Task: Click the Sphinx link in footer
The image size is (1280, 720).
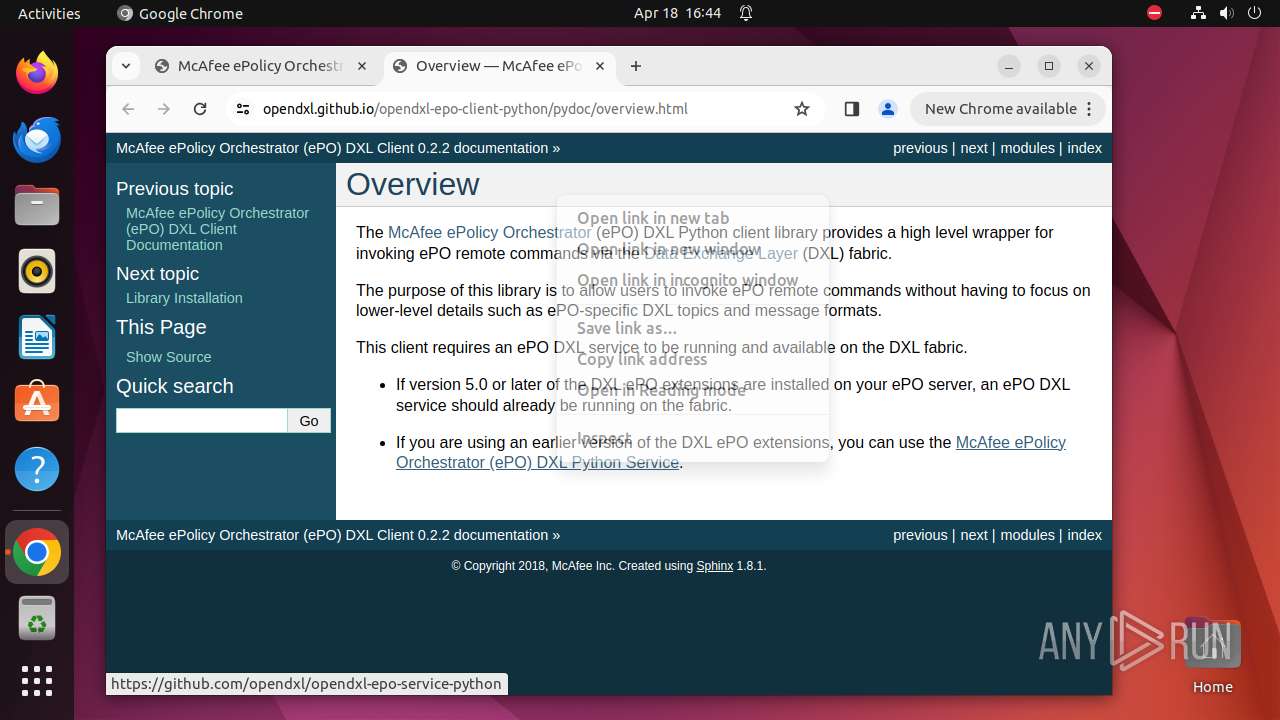Action: (x=715, y=566)
